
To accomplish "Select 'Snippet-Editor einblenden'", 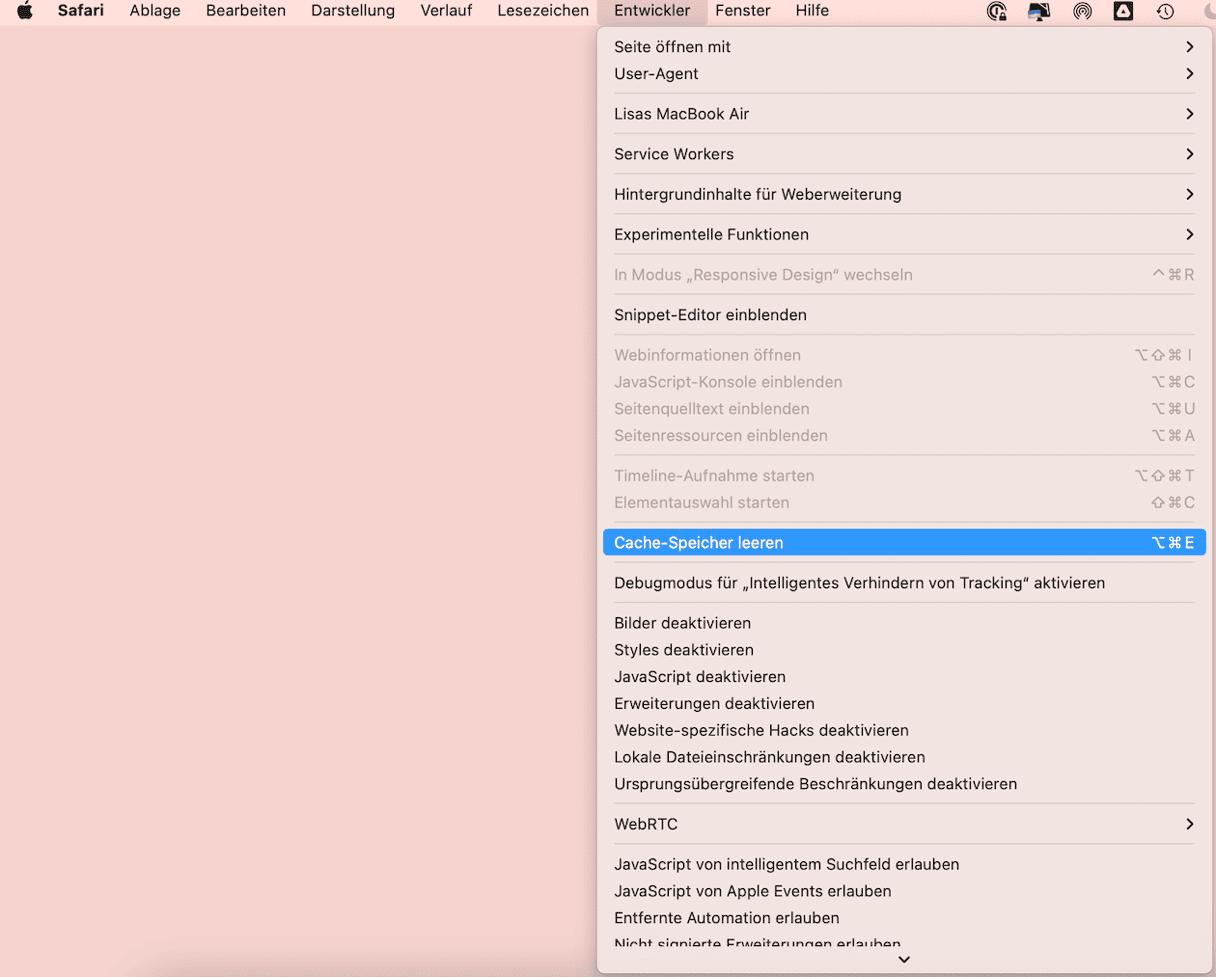I will point(904,315).
